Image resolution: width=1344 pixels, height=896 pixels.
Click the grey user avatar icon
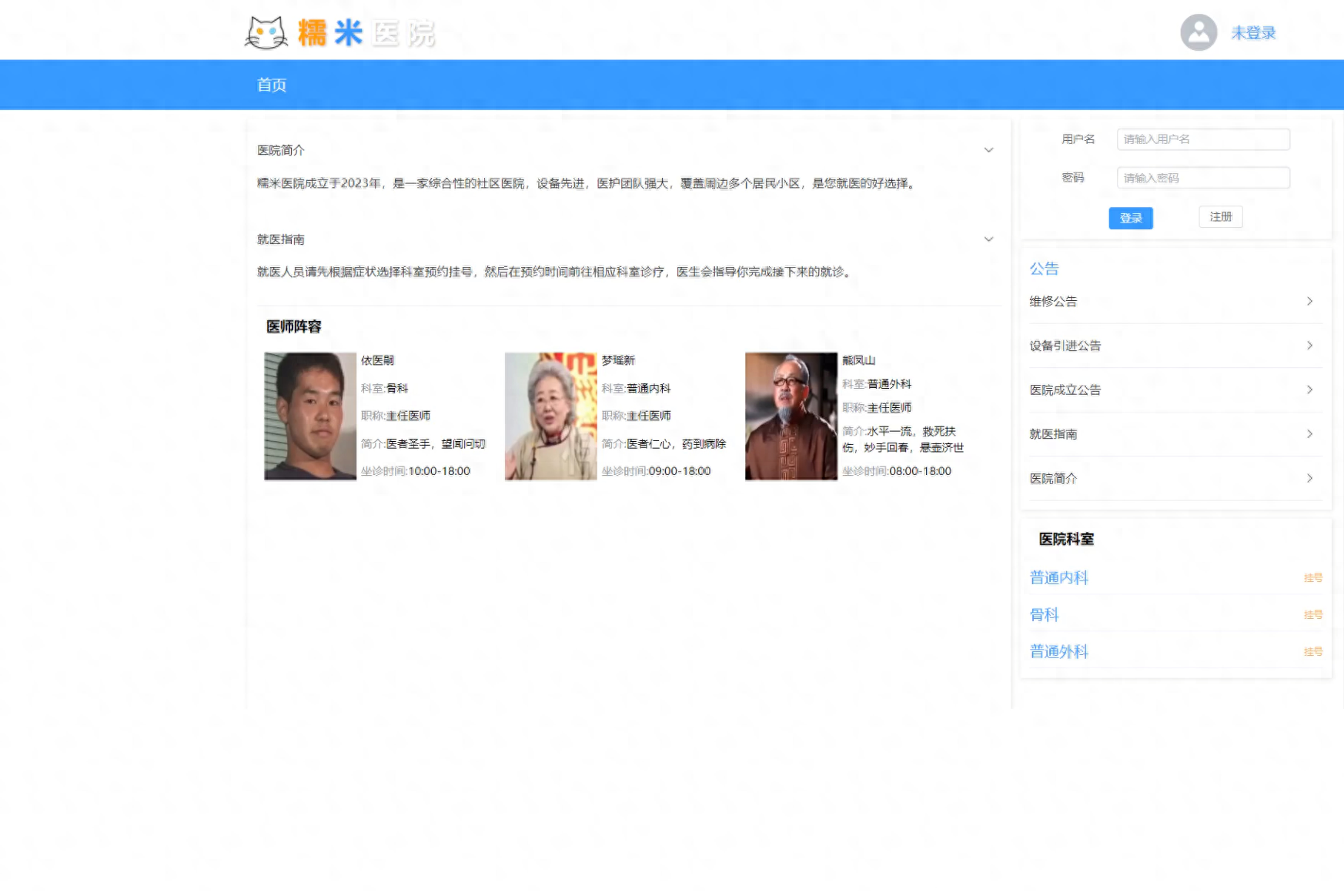tap(1199, 32)
